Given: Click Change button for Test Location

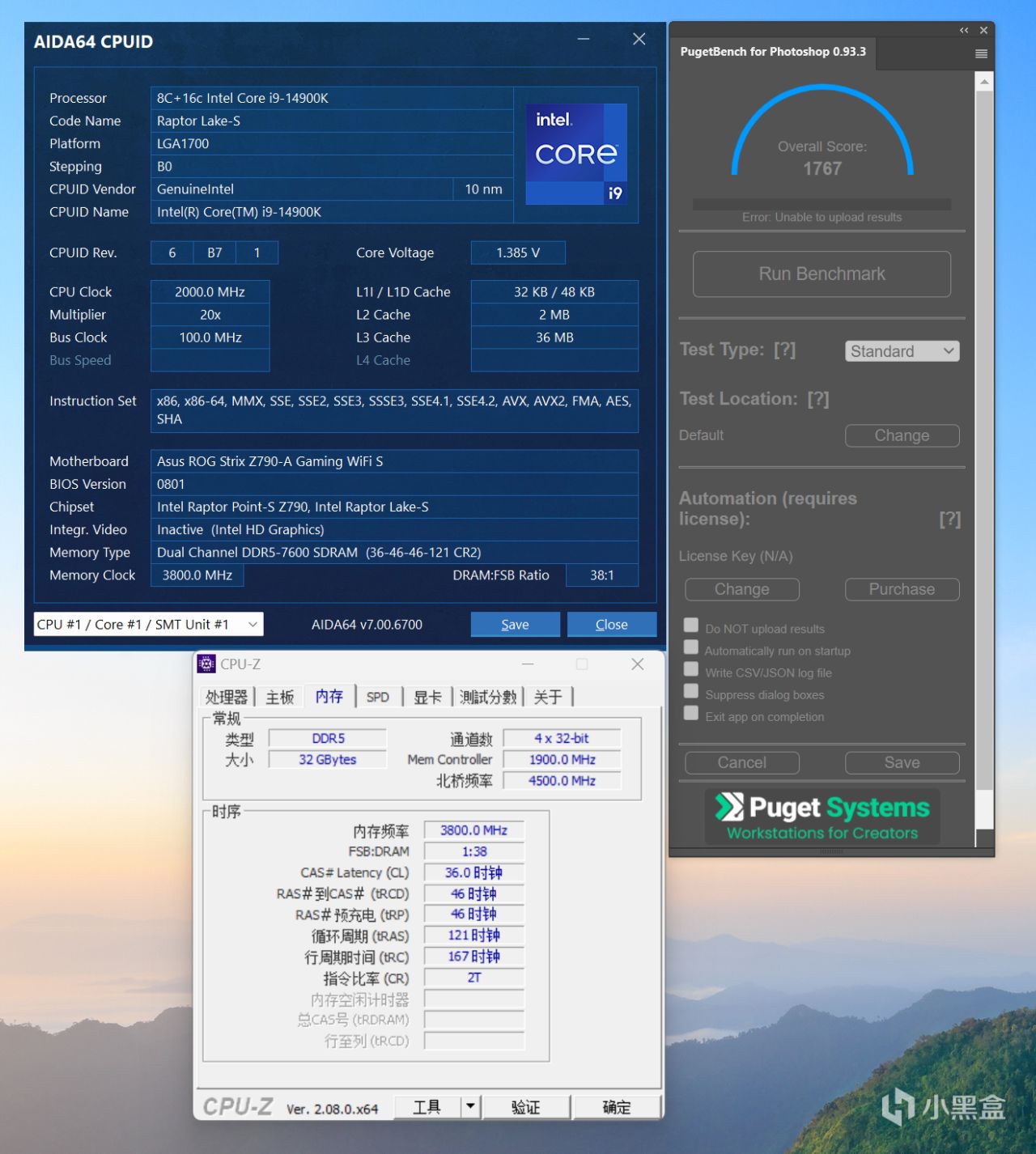Looking at the screenshot, I should pos(902,435).
